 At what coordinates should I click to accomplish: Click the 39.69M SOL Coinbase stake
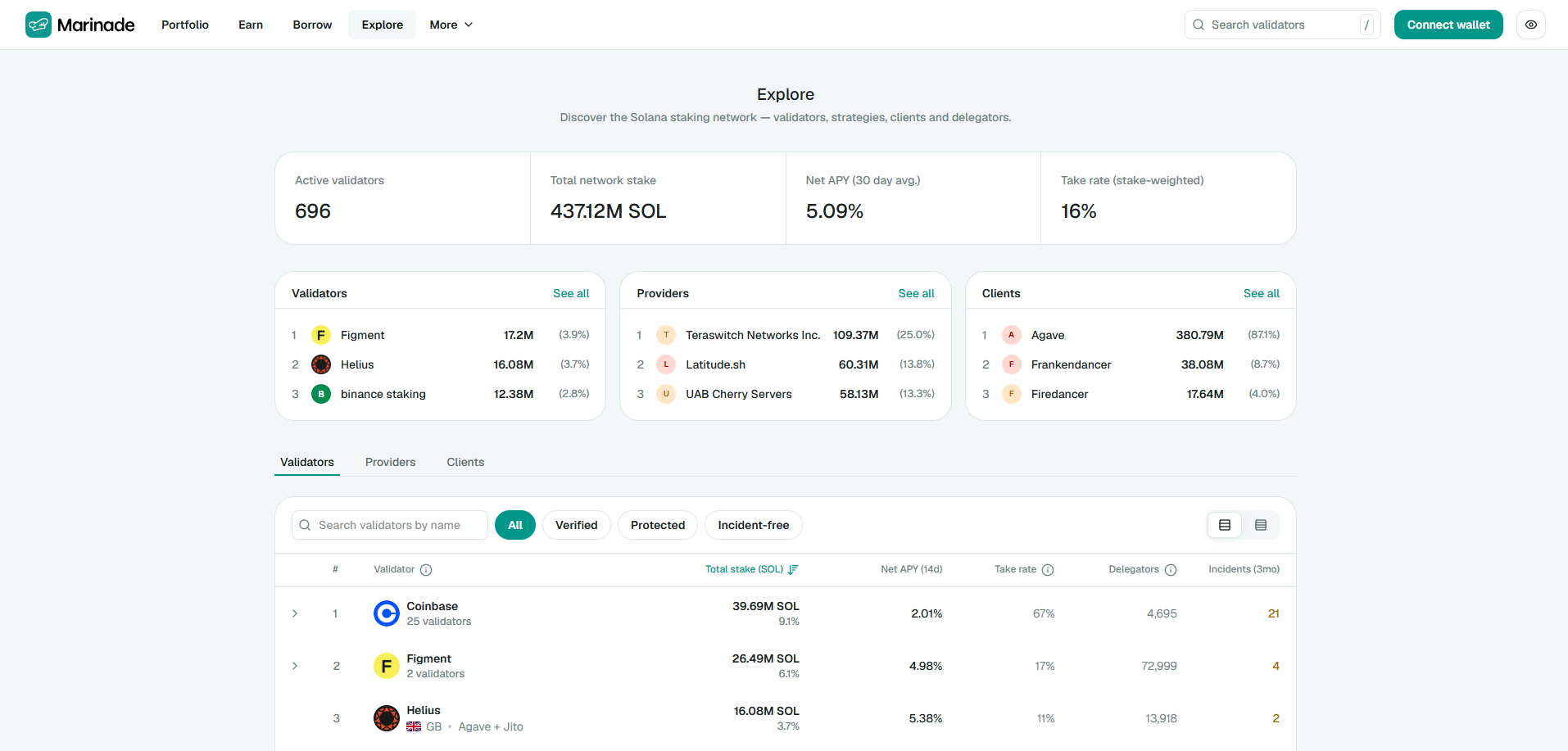click(766, 606)
